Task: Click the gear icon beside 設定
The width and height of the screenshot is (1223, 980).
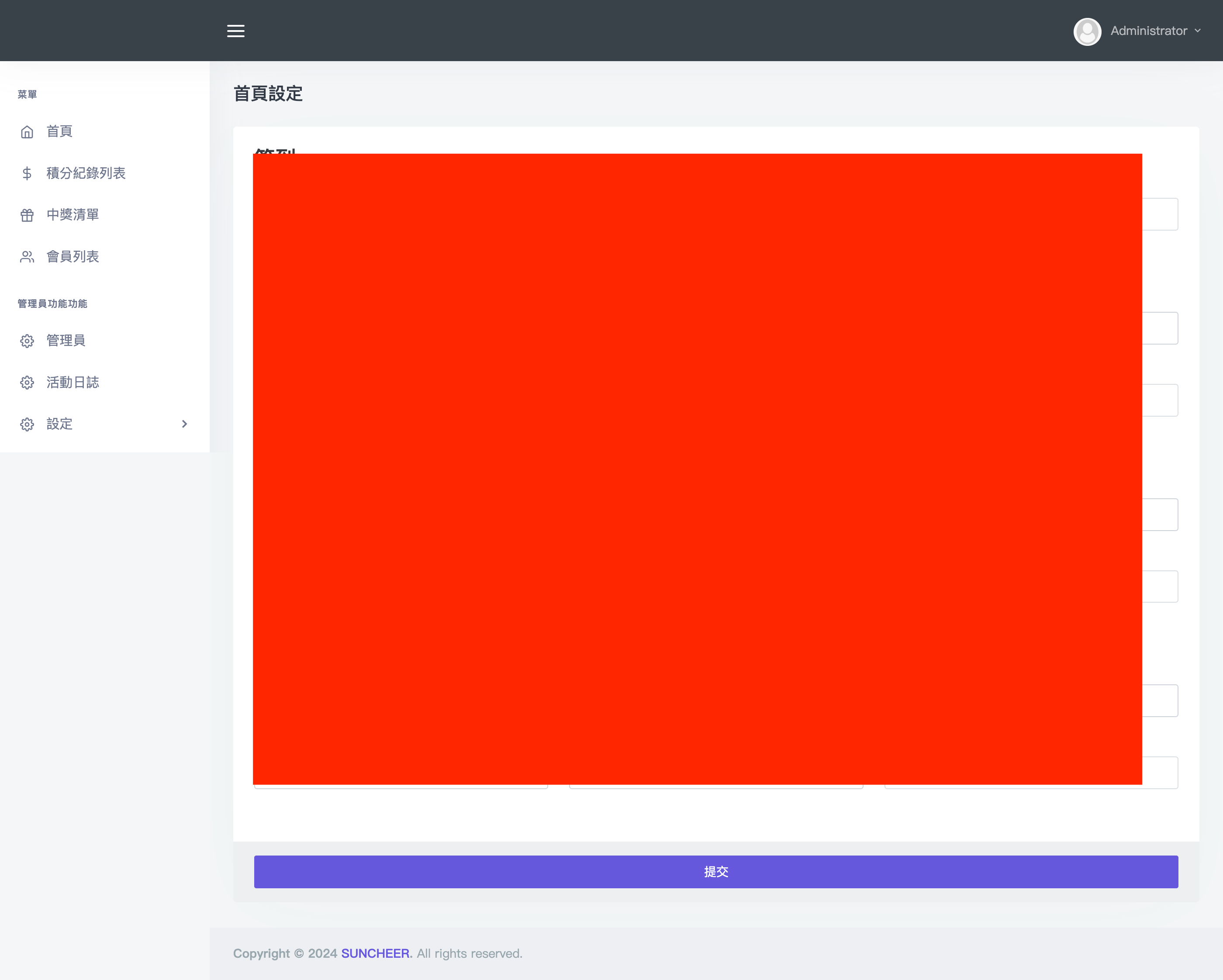Action: 27,424
